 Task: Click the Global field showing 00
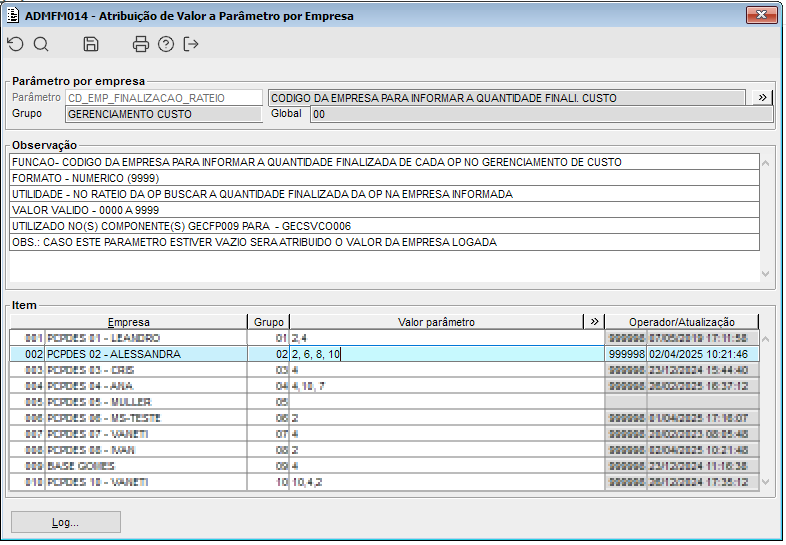[x=541, y=114]
